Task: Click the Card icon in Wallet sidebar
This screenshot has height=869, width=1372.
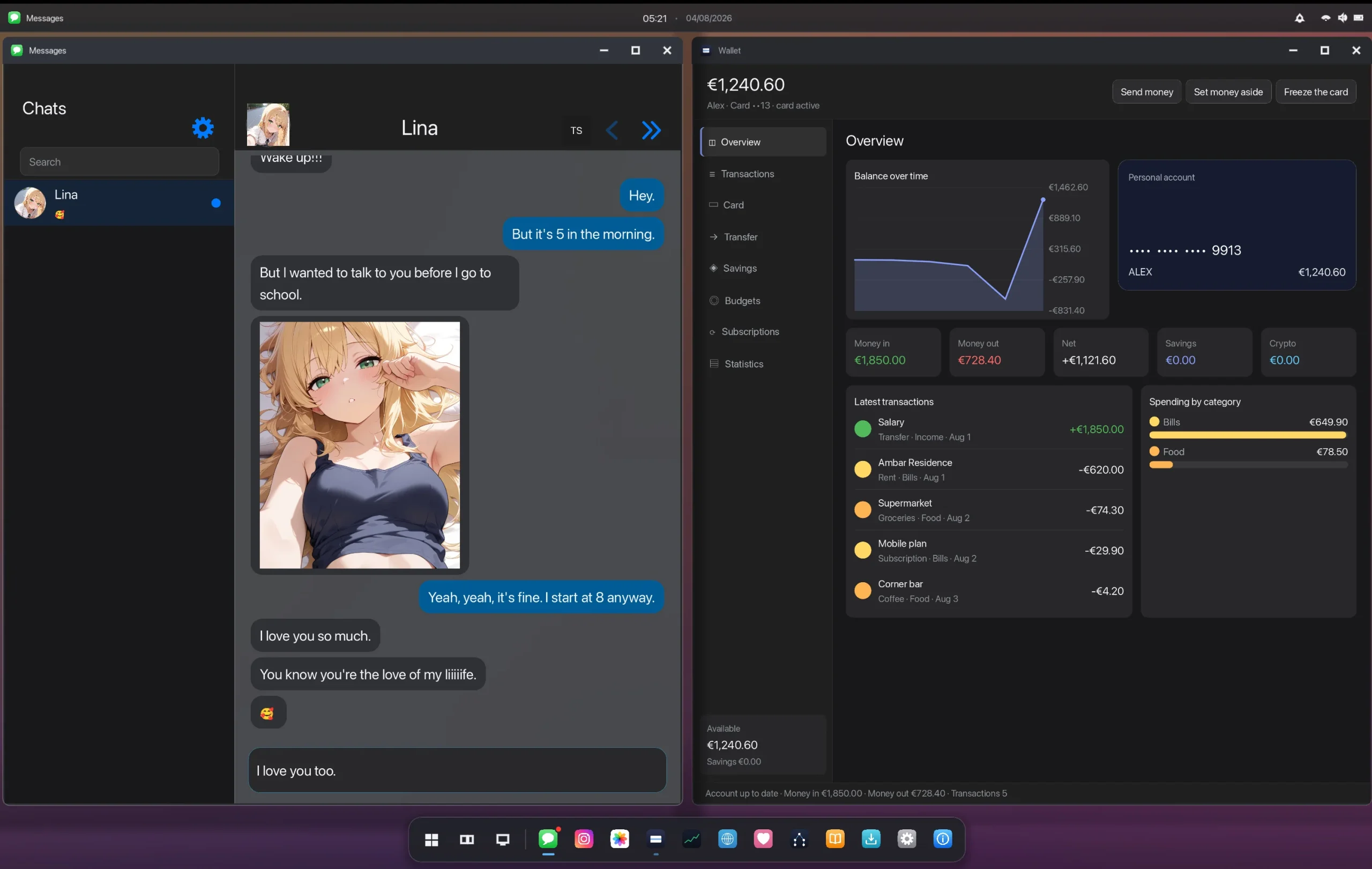Action: pos(713,205)
